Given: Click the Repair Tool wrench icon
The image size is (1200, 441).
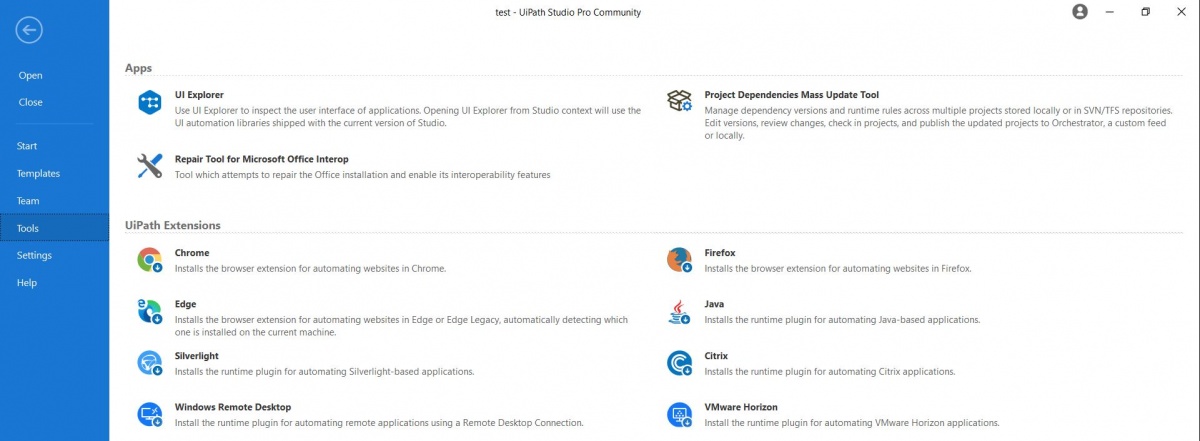Looking at the screenshot, I should [150, 166].
